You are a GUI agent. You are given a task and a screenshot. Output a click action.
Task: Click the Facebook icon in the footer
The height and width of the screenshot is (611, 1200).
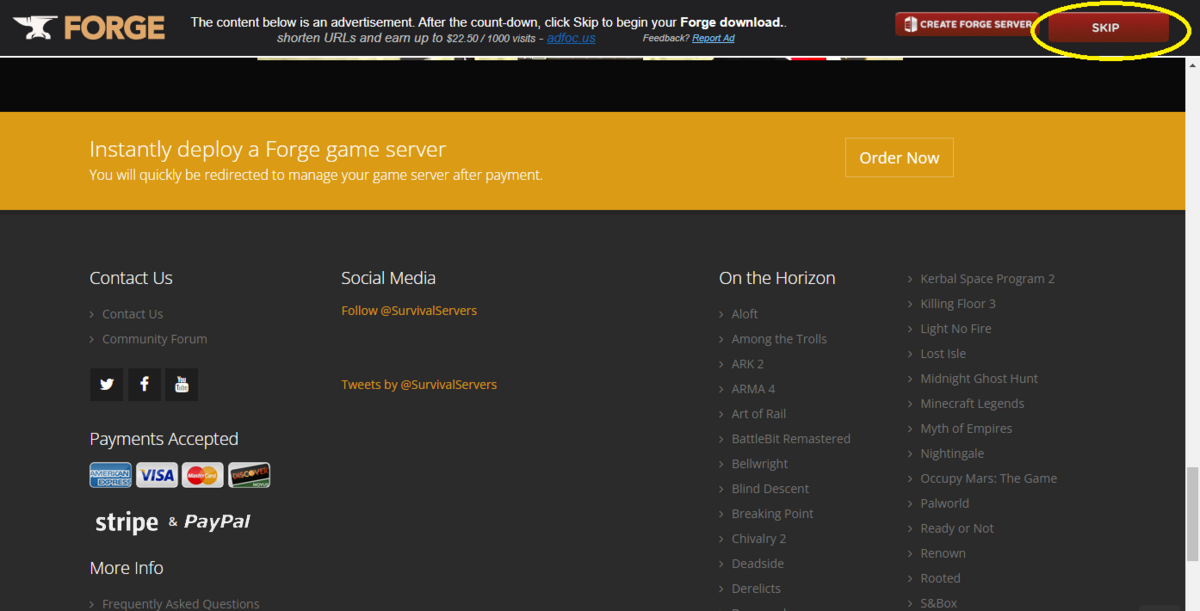[143, 384]
